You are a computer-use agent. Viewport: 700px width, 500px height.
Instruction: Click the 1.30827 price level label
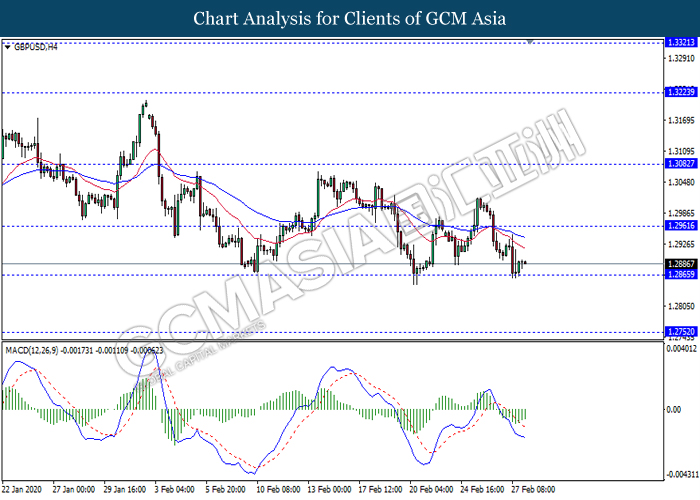point(681,163)
